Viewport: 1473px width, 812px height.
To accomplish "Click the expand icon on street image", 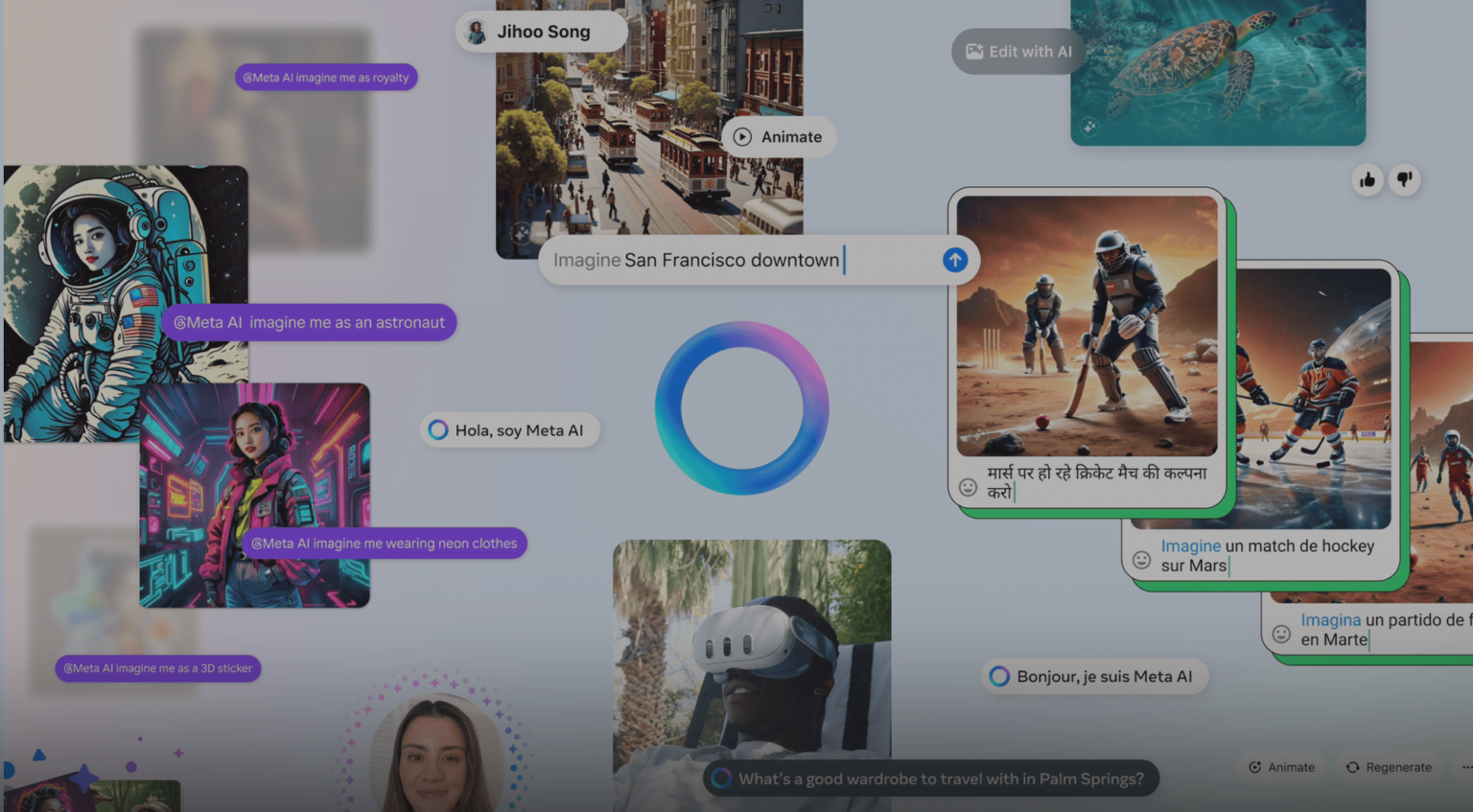I will (x=521, y=232).
